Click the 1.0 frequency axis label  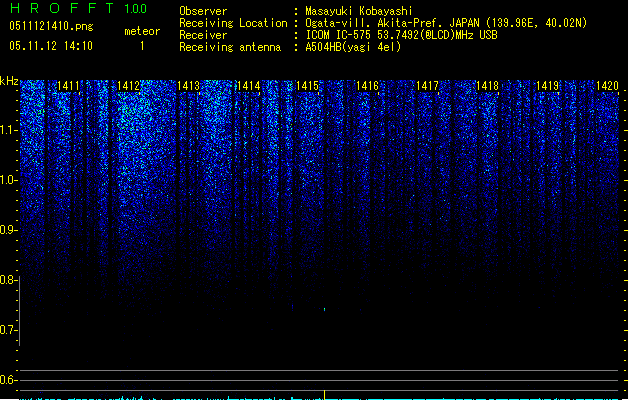click(8, 180)
